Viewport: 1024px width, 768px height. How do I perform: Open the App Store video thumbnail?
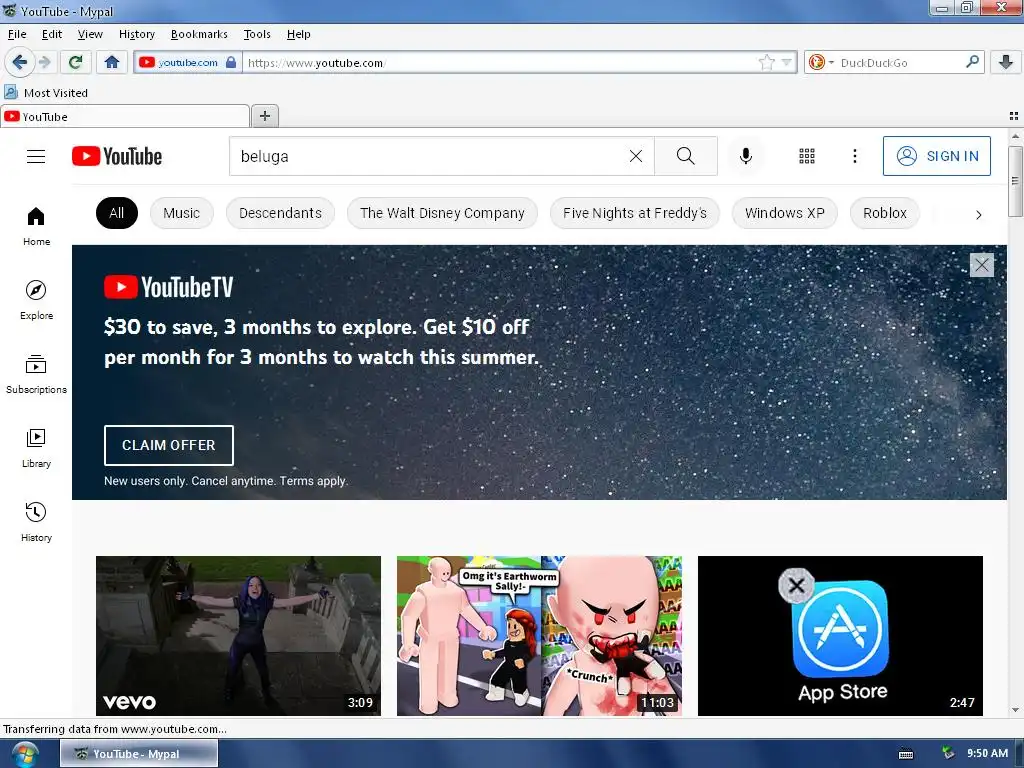pyautogui.click(x=840, y=636)
